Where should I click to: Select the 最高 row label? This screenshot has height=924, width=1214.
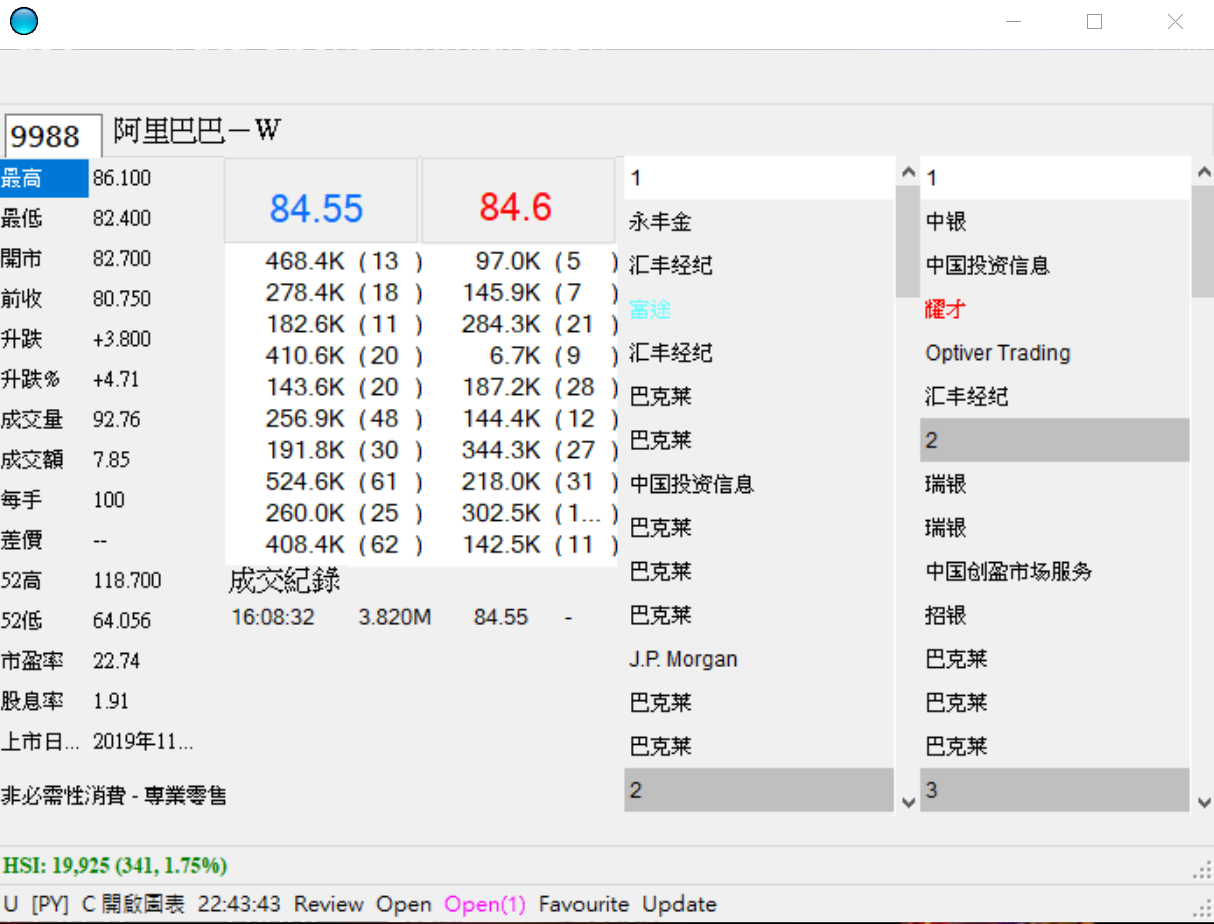(44, 178)
